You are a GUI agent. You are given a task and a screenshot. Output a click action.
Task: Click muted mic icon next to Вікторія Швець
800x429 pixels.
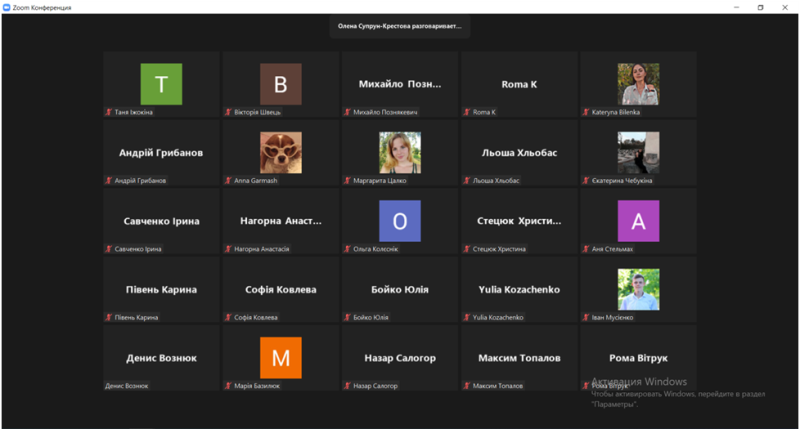(x=228, y=112)
